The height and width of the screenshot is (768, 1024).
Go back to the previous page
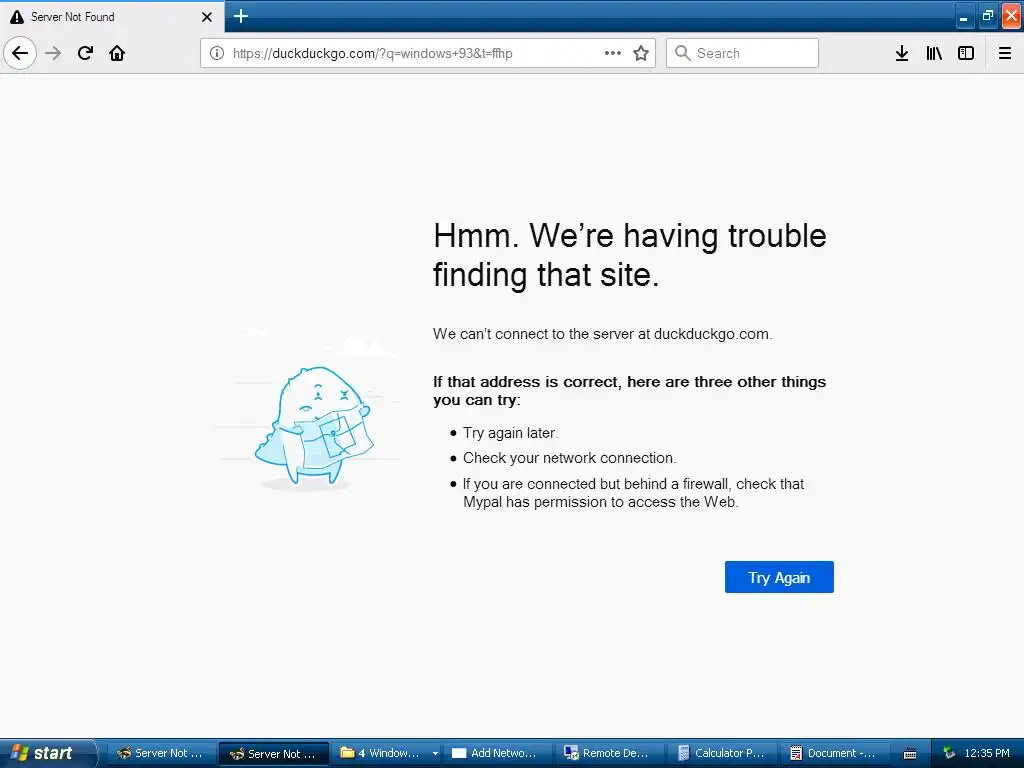[x=20, y=53]
